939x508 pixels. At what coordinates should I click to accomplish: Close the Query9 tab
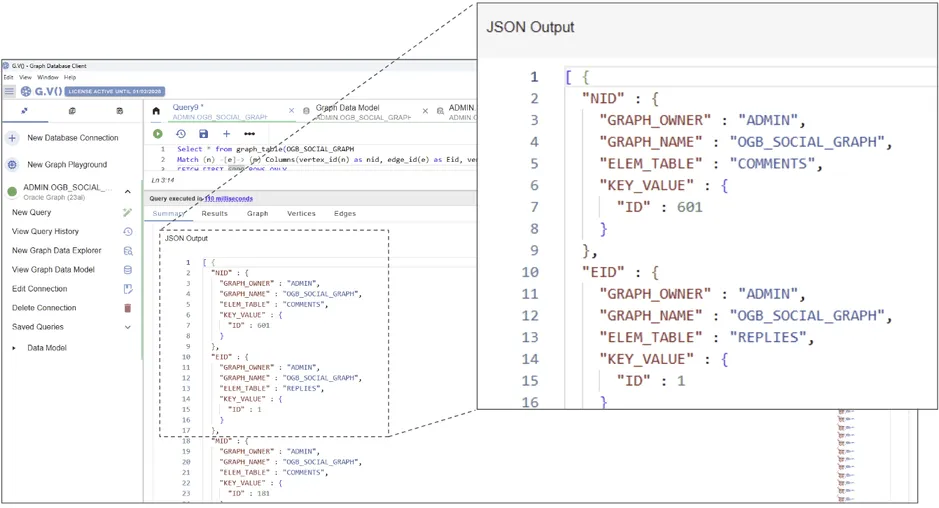point(291,111)
